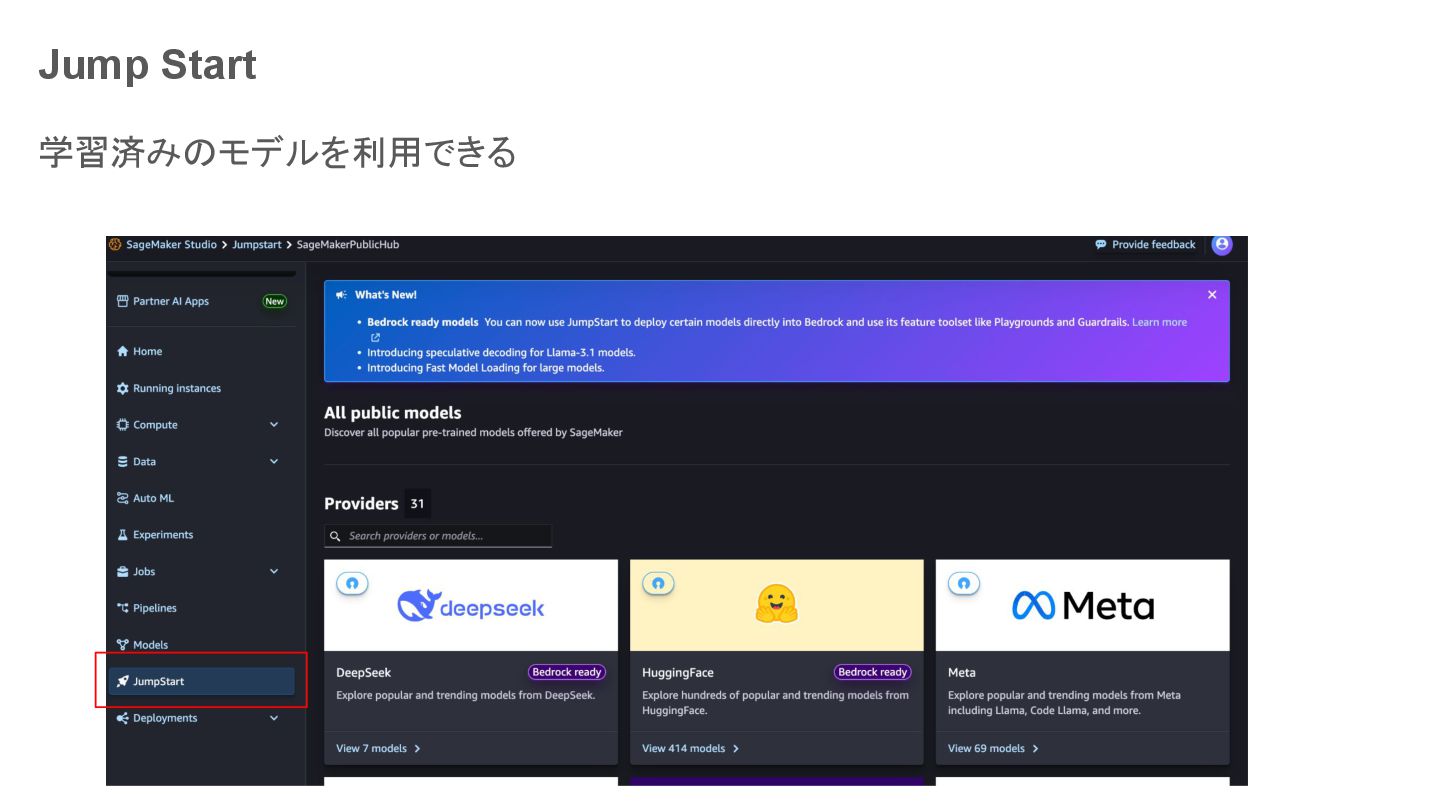This screenshot has width=1440, height=810.
Task: Click Meta card title text
Action: tap(962, 673)
